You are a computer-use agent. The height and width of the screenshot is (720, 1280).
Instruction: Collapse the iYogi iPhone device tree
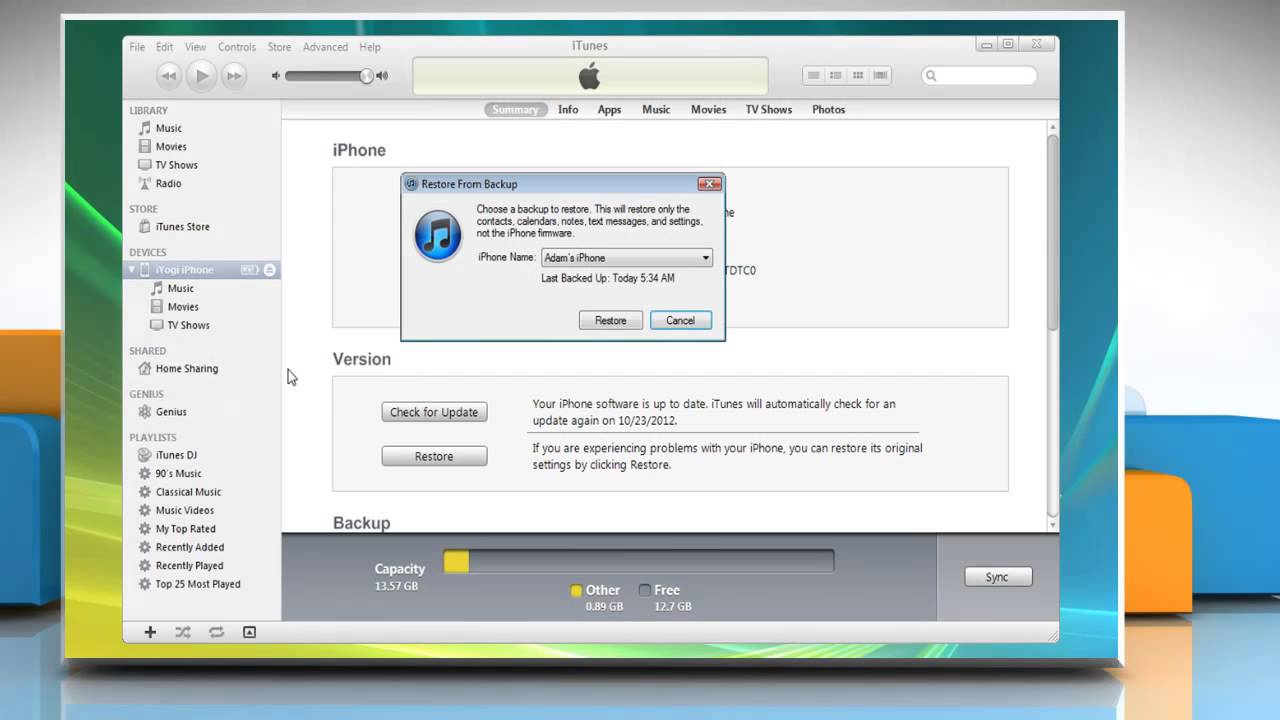132,270
